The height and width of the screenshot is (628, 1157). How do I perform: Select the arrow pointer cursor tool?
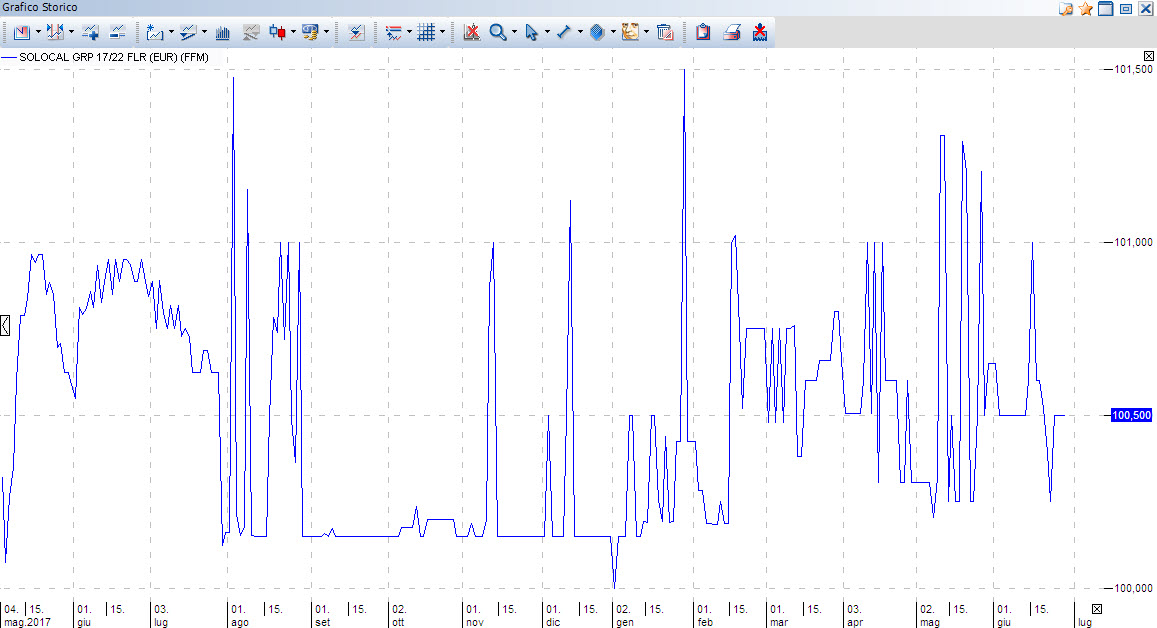click(531, 32)
